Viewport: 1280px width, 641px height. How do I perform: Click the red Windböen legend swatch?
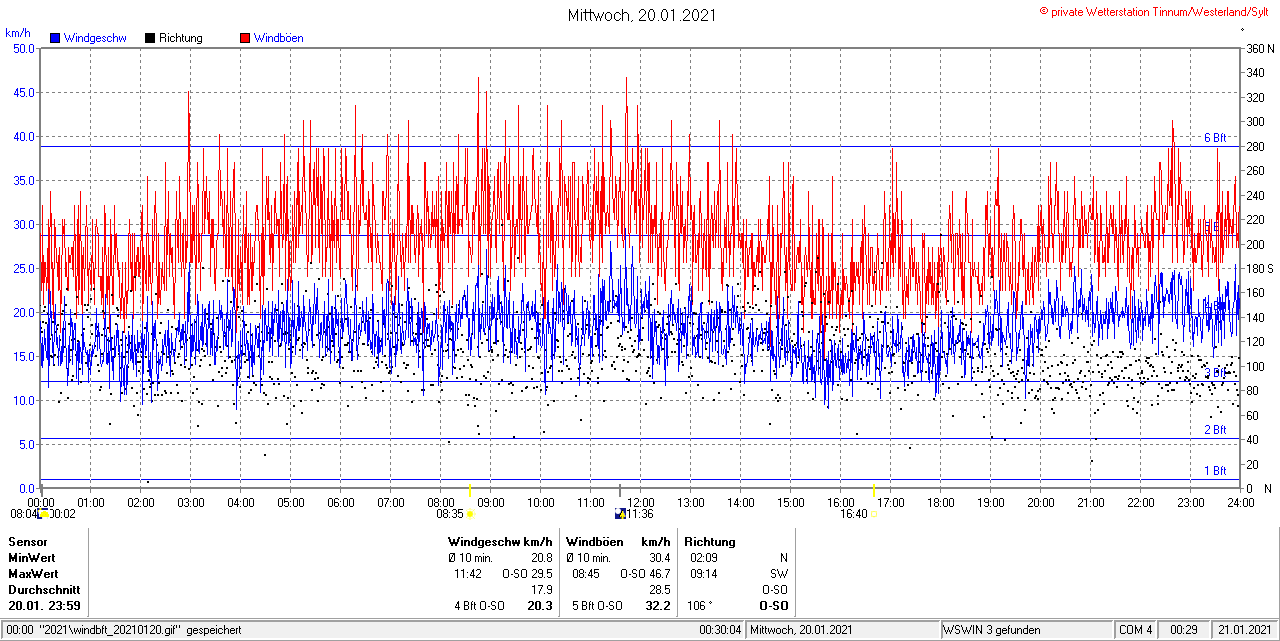tap(245, 38)
